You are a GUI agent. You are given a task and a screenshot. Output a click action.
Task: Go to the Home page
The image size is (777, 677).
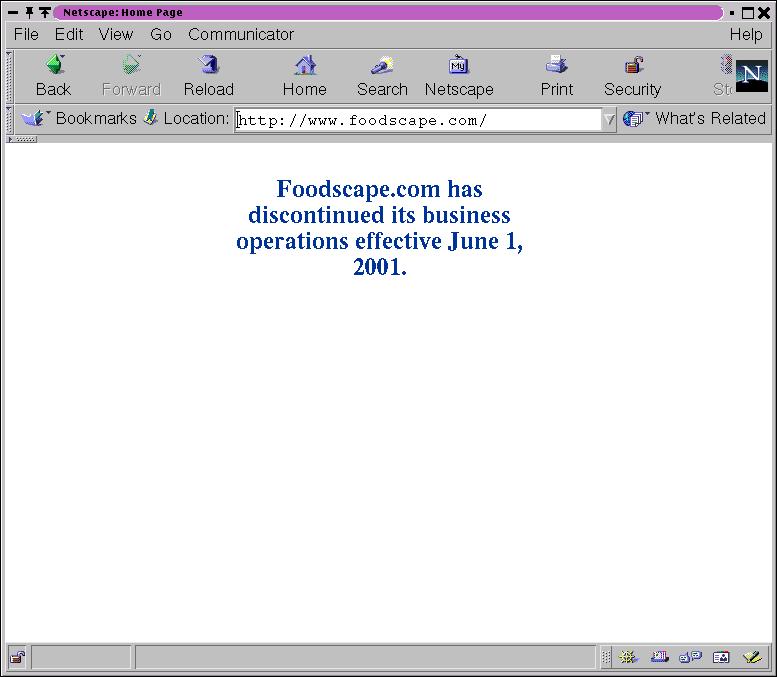[305, 76]
